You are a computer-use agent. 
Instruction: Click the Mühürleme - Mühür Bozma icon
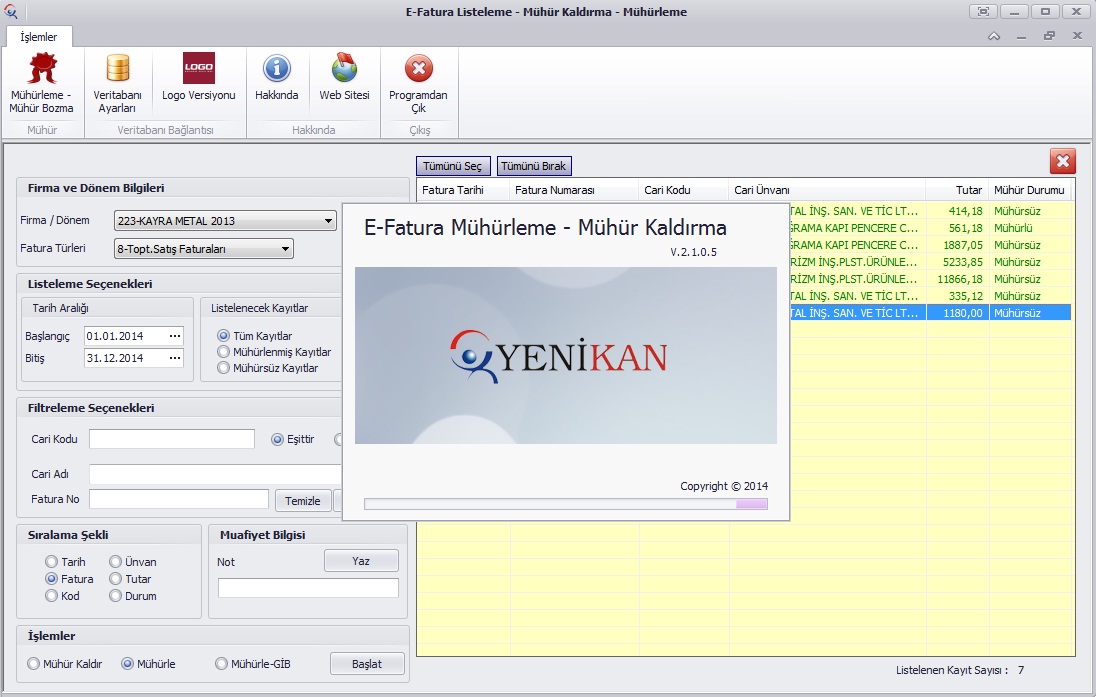pos(41,70)
